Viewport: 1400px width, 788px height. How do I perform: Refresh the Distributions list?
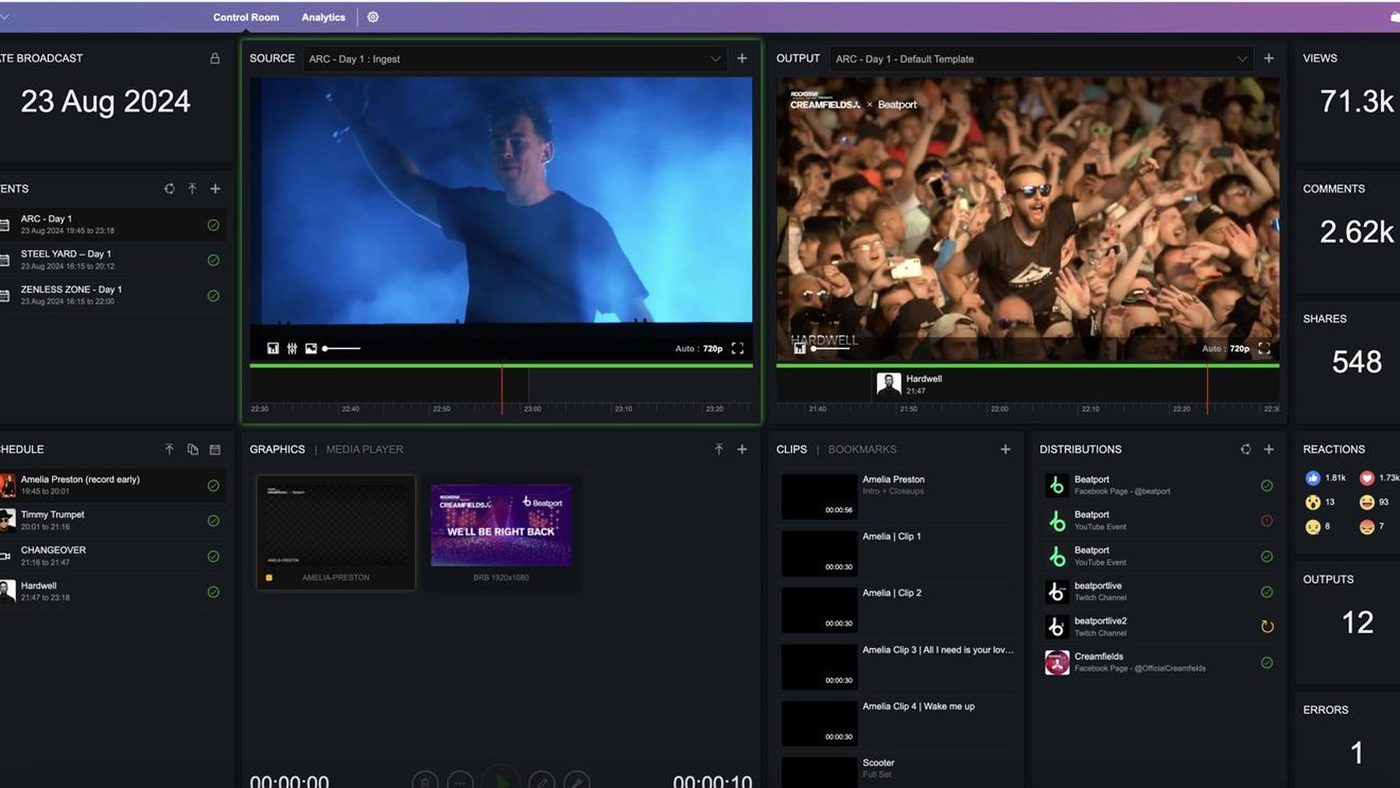1246,450
